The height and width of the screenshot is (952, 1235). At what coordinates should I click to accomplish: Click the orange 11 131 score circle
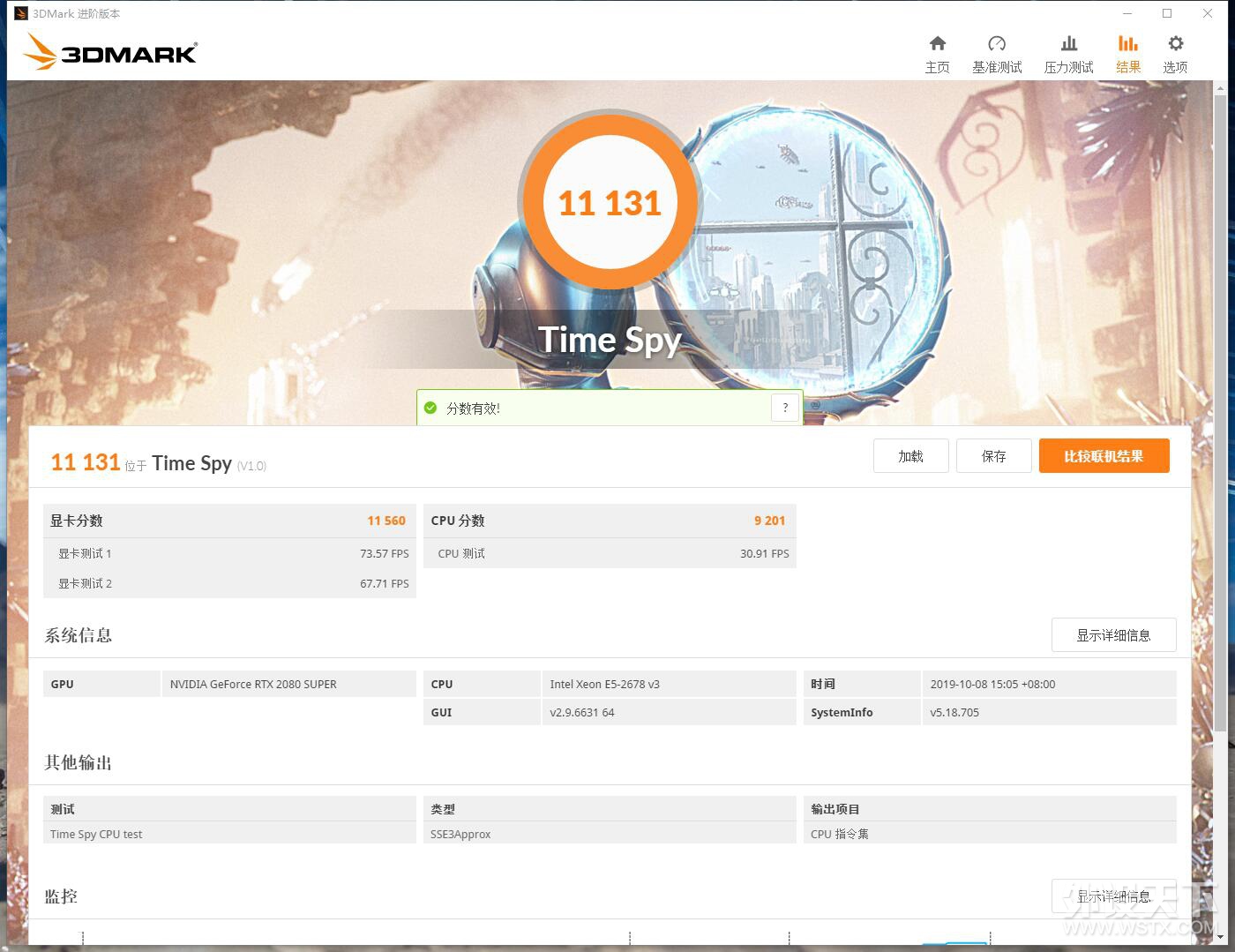610,203
